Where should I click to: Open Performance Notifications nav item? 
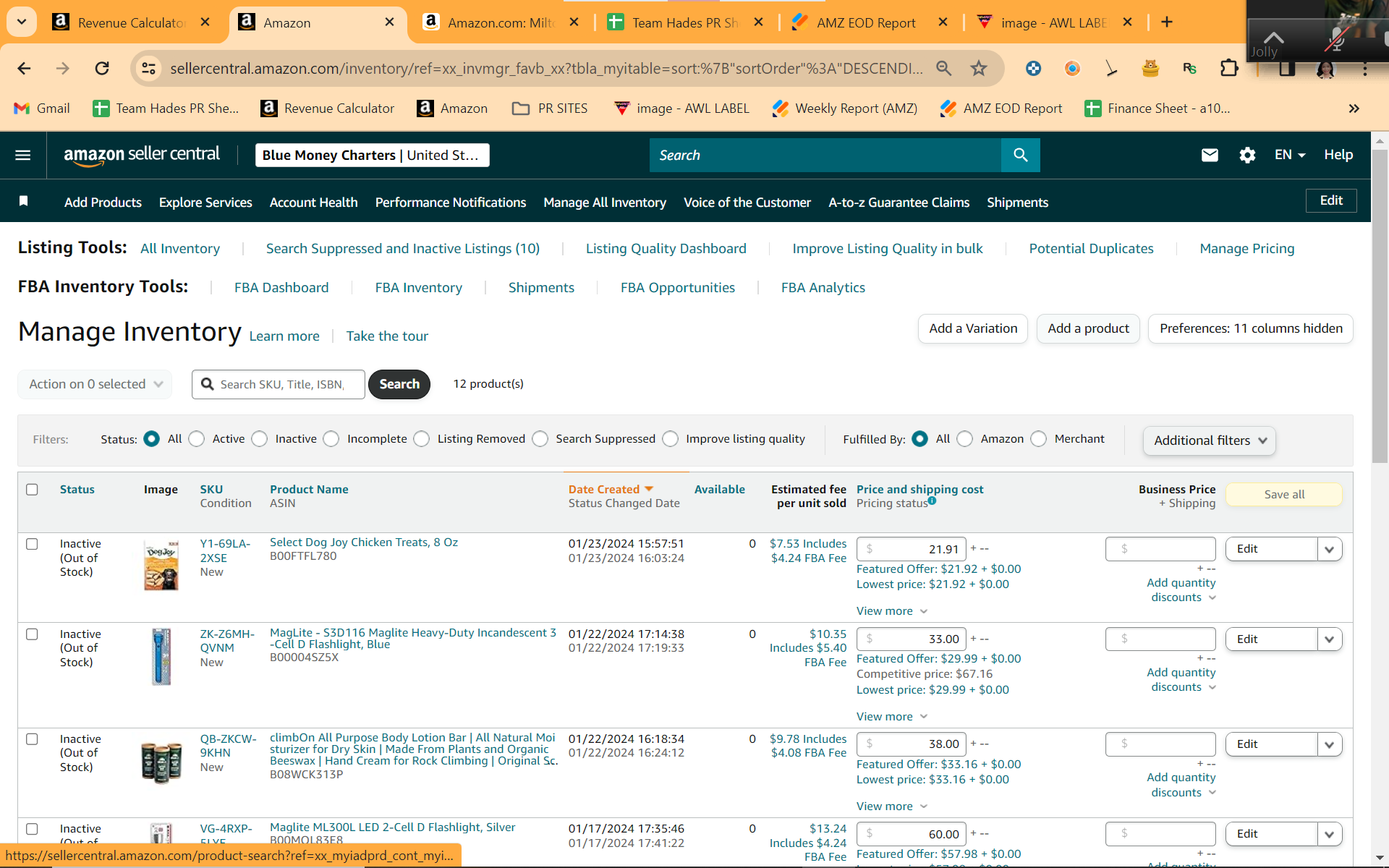(451, 203)
